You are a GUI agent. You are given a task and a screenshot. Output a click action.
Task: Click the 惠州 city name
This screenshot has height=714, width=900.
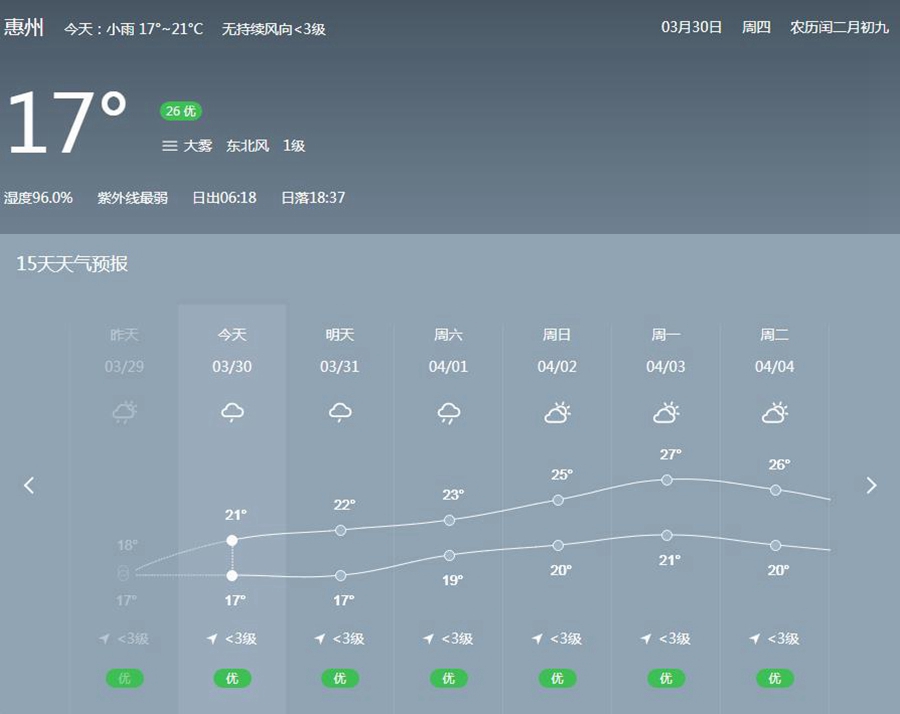24,27
